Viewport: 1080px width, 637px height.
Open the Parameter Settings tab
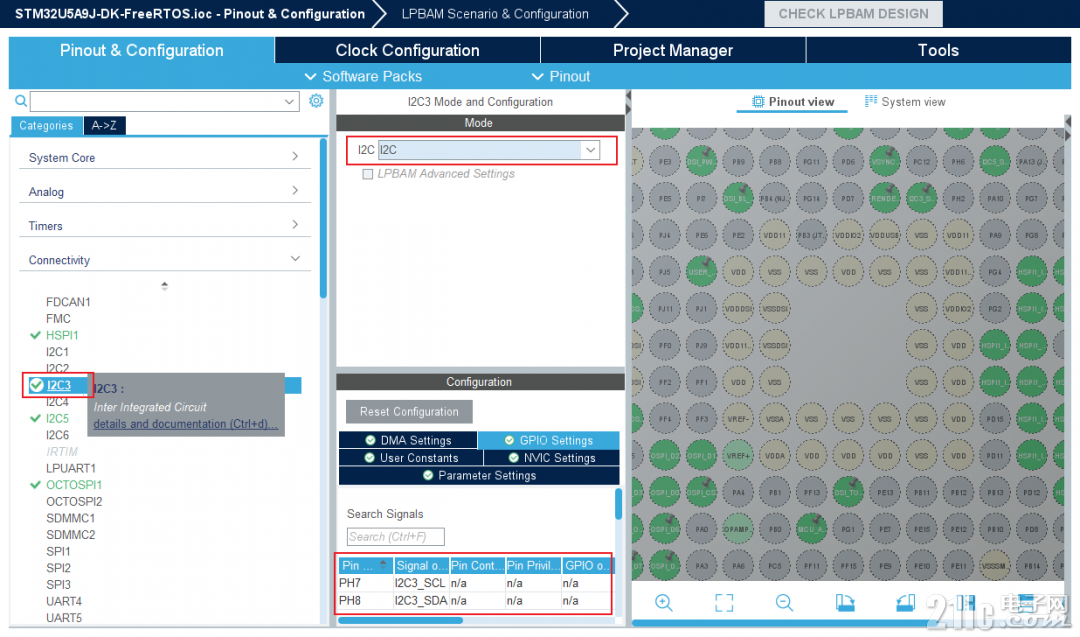pyautogui.click(x=479, y=476)
